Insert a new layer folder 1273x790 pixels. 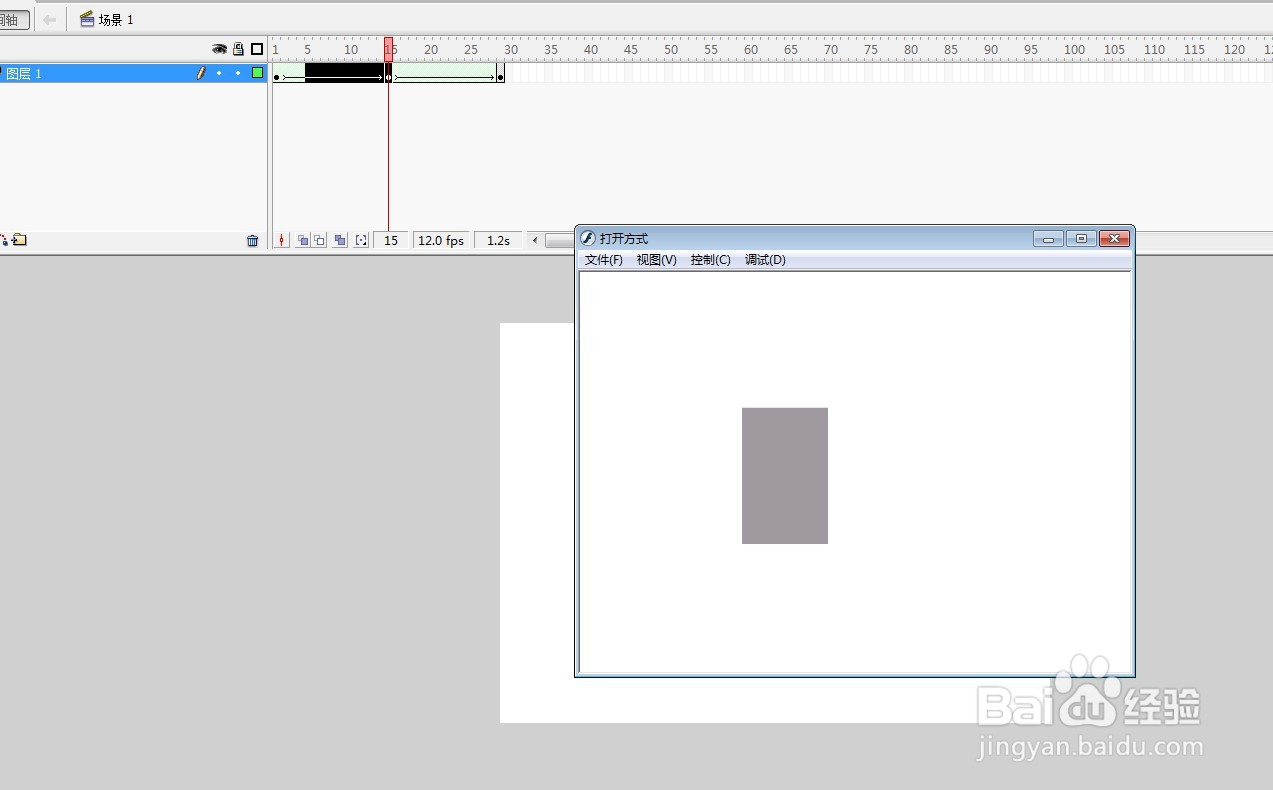click(20, 240)
